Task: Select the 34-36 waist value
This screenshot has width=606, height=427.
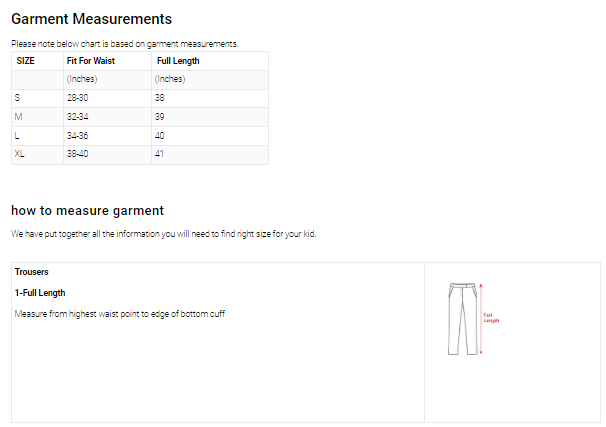Action: click(78, 135)
